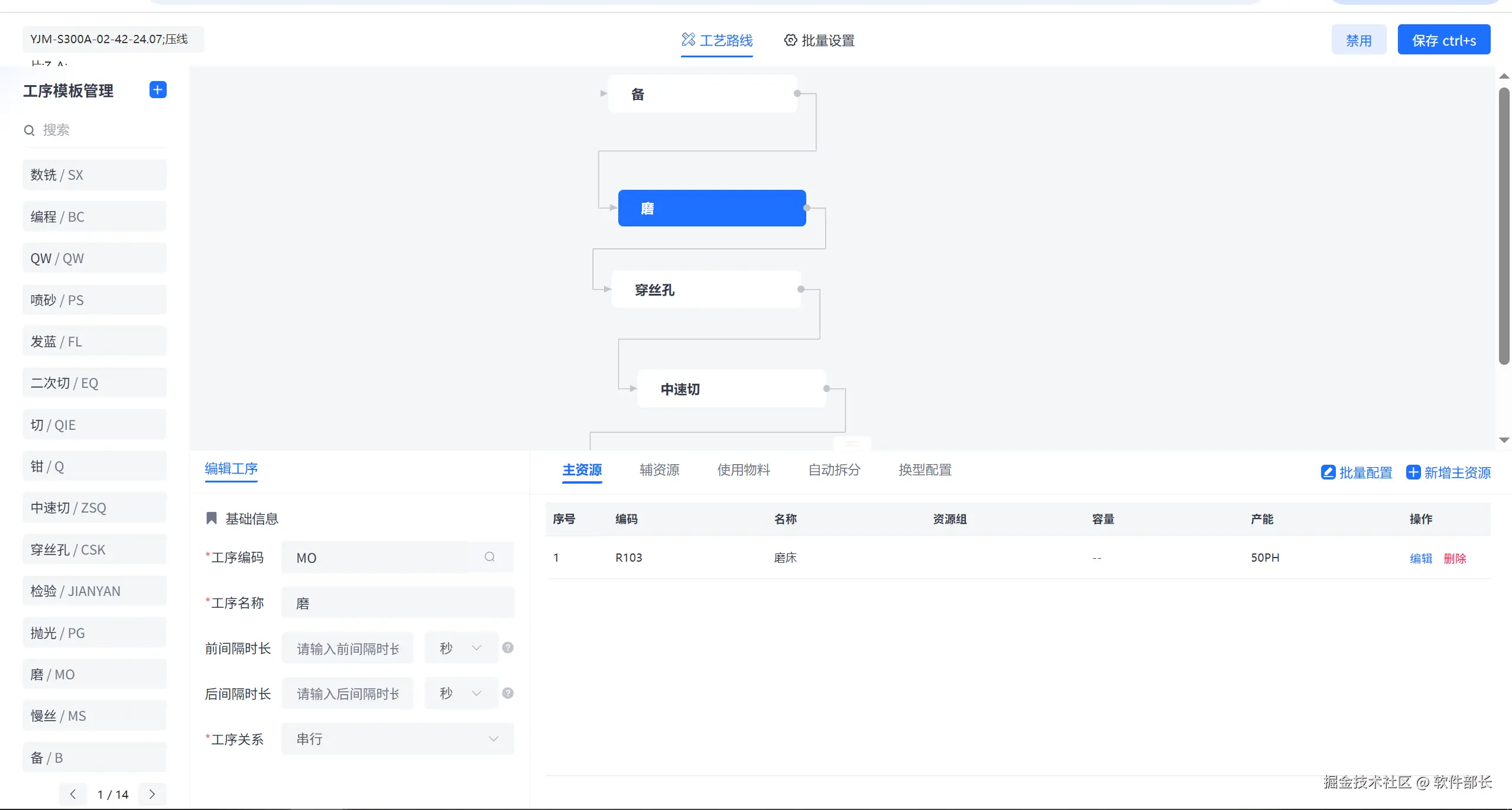This screenshot has width=1512, height=810.
Task: Open the 批量设置 tab
Action: click(x=819, y=41)
